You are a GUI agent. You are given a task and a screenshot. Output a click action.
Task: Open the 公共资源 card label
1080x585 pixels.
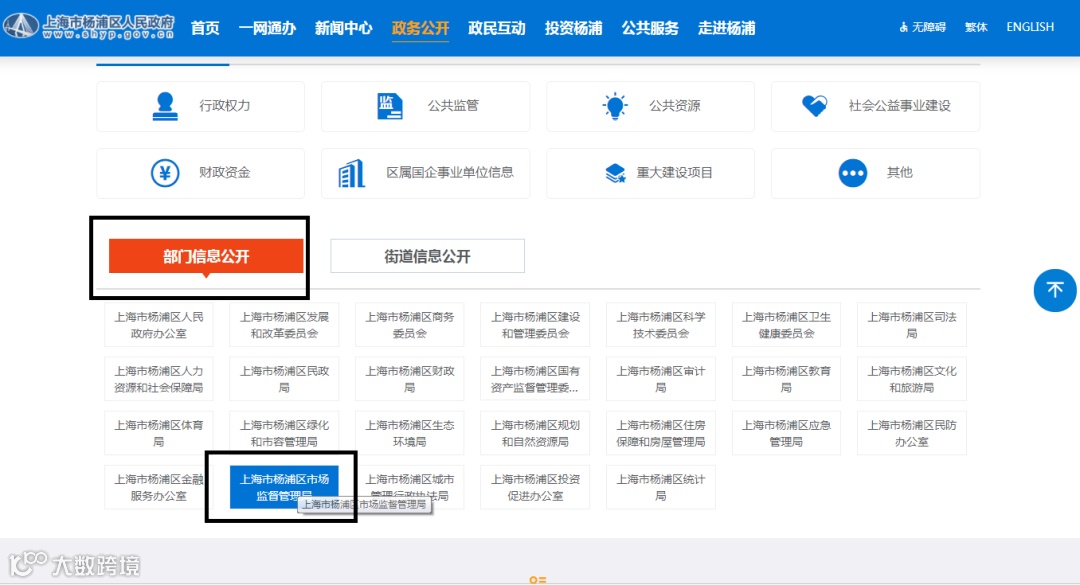(x=674, y=105)
